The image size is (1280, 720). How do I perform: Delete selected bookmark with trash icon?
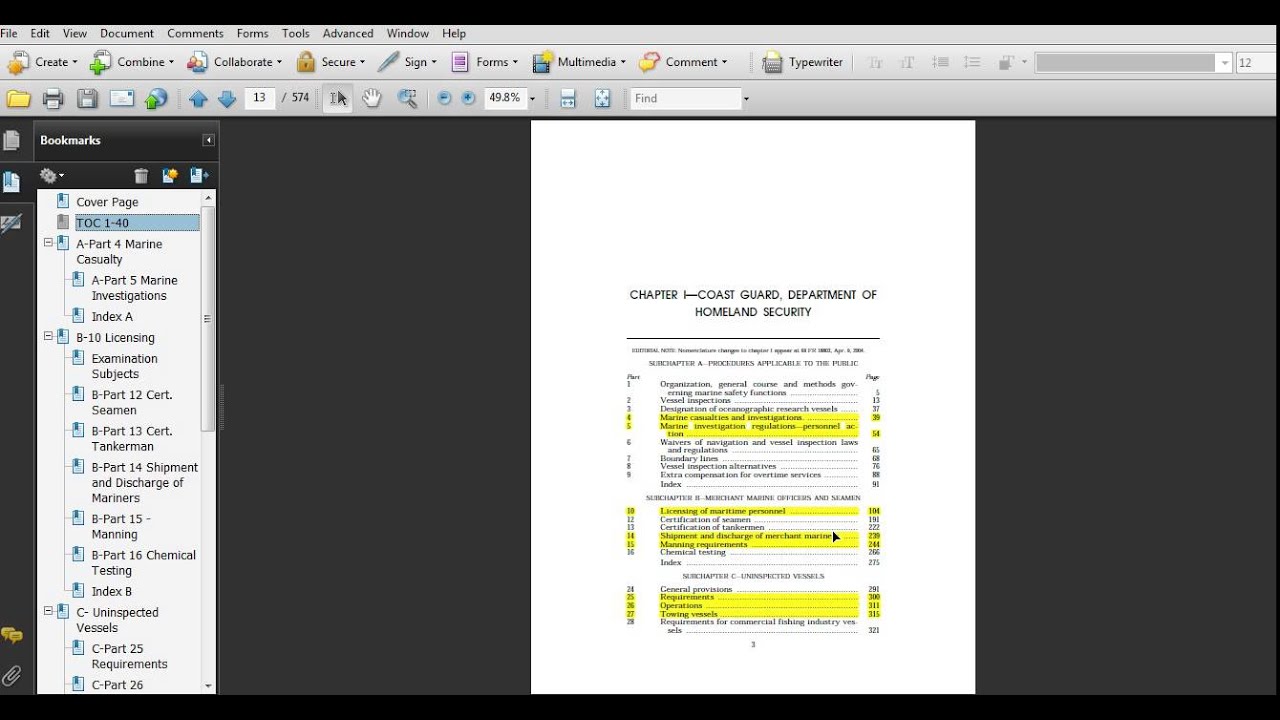click(141, 176)
